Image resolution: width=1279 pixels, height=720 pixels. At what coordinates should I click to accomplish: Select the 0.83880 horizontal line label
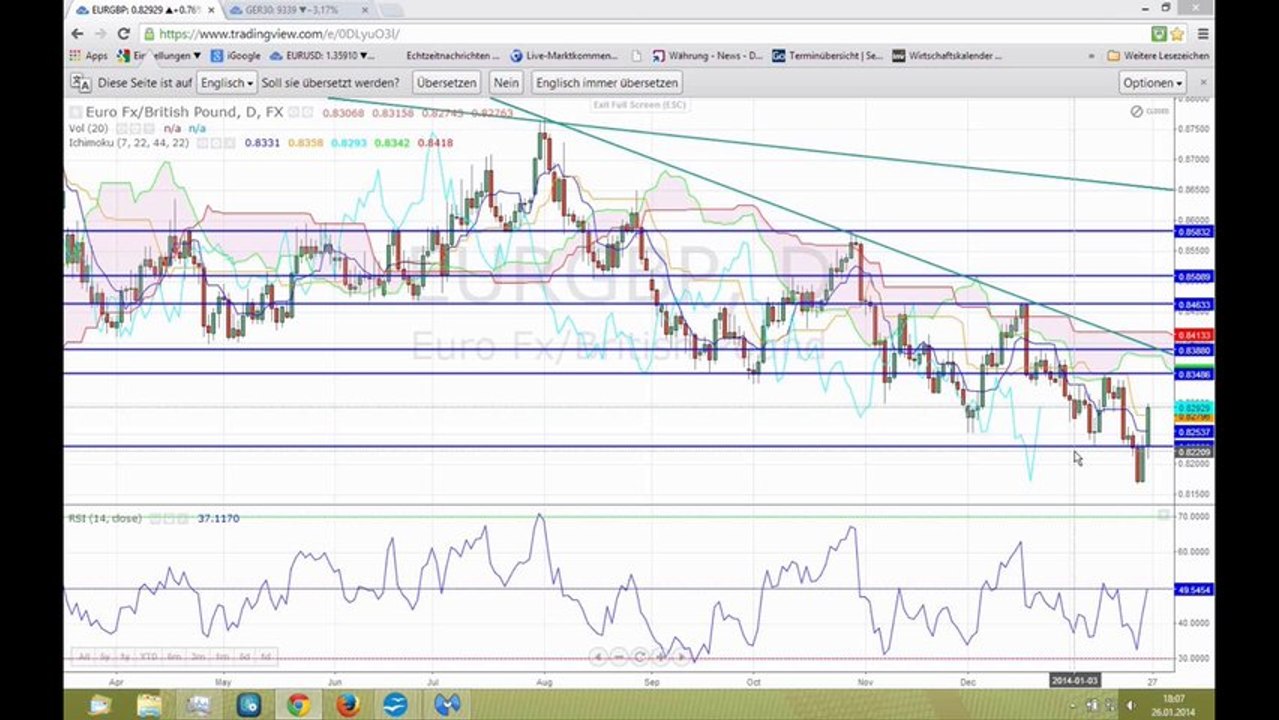(x=1193, y=351)
